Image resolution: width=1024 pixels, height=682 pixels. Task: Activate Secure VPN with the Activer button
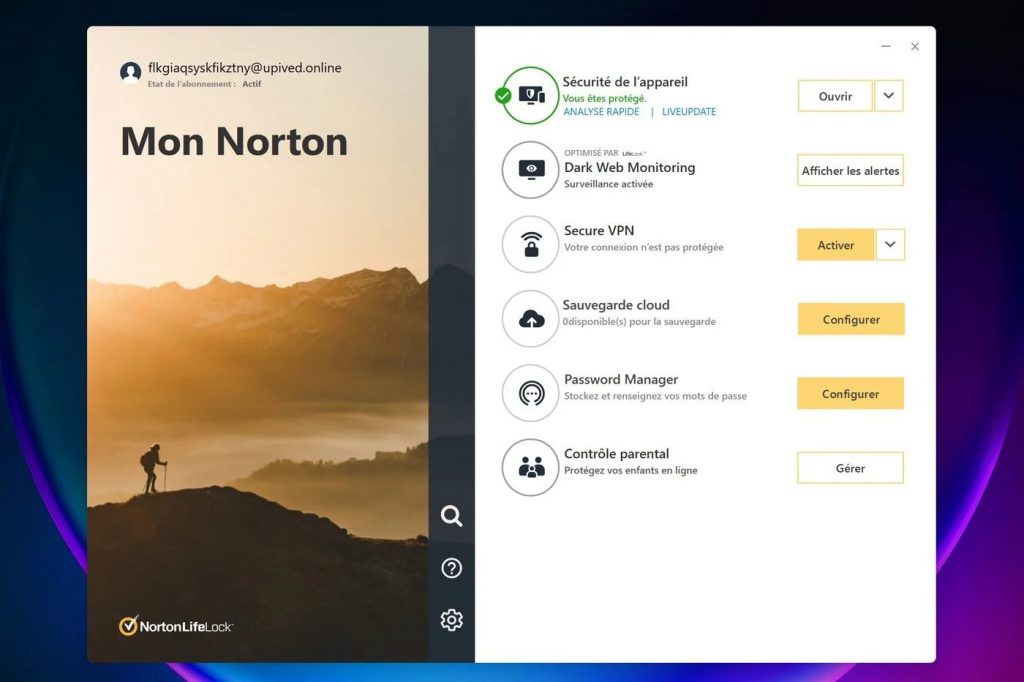(x=835, y=245)
